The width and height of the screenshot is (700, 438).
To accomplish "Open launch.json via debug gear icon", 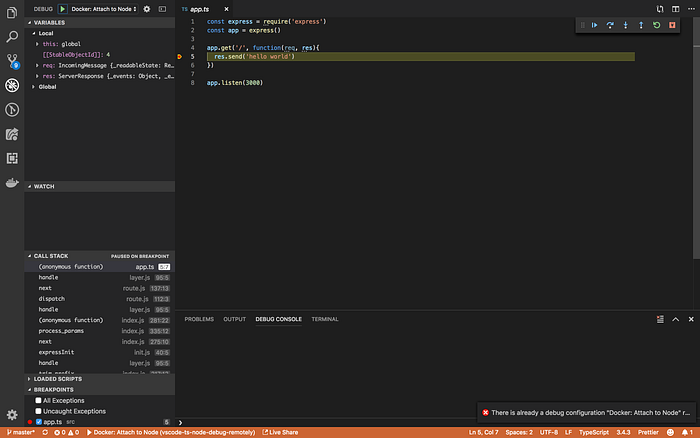I will (x=146, y=9).
